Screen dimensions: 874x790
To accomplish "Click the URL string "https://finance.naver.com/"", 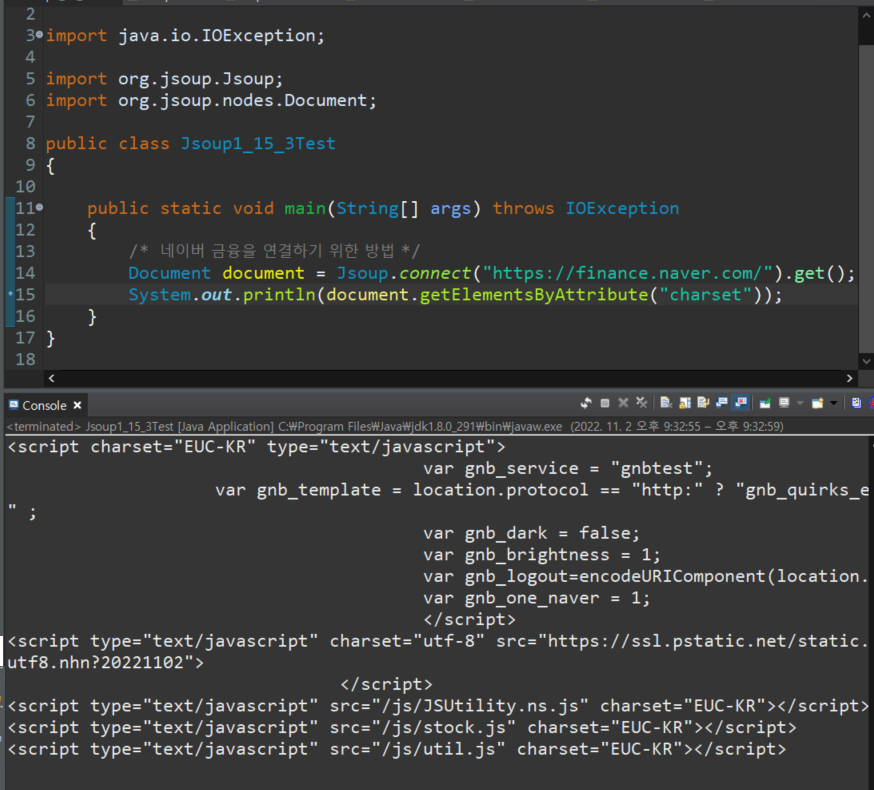I will click(x=627, y=273).
